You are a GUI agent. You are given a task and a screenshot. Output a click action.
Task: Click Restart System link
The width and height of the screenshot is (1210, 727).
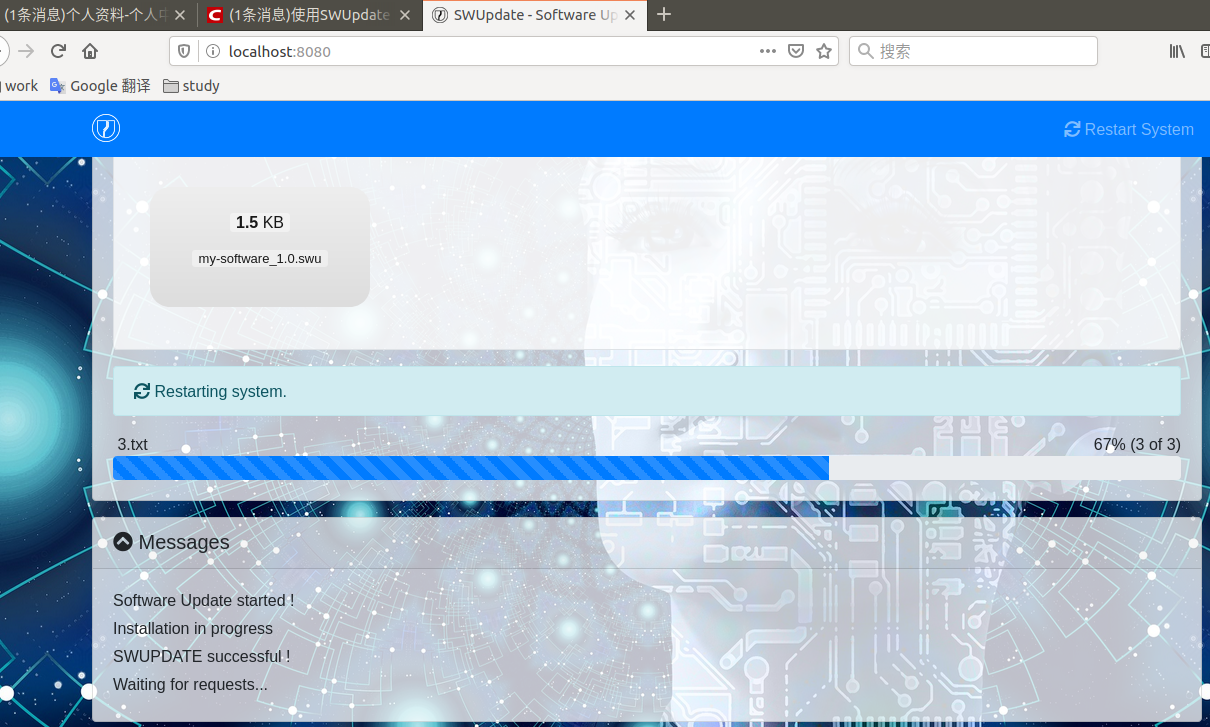(x=1129, y=129)
